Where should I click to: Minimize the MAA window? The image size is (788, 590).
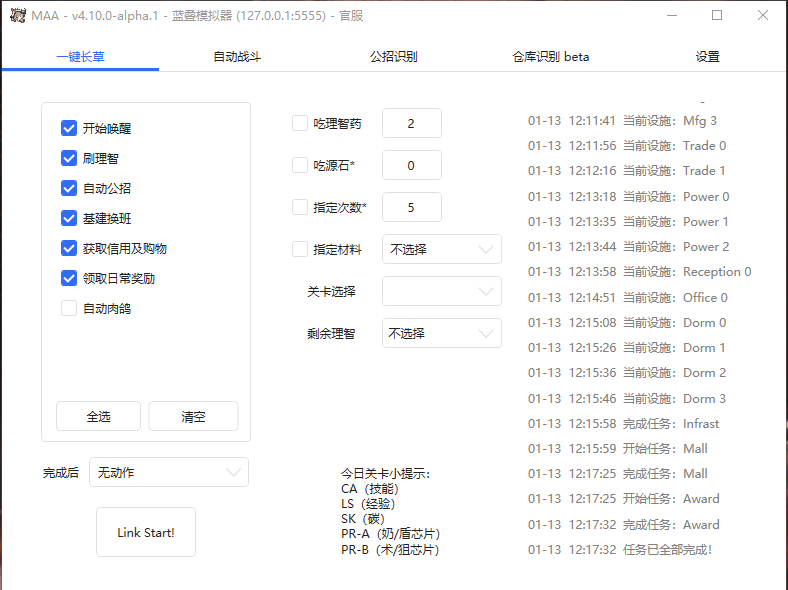point(672,16)
